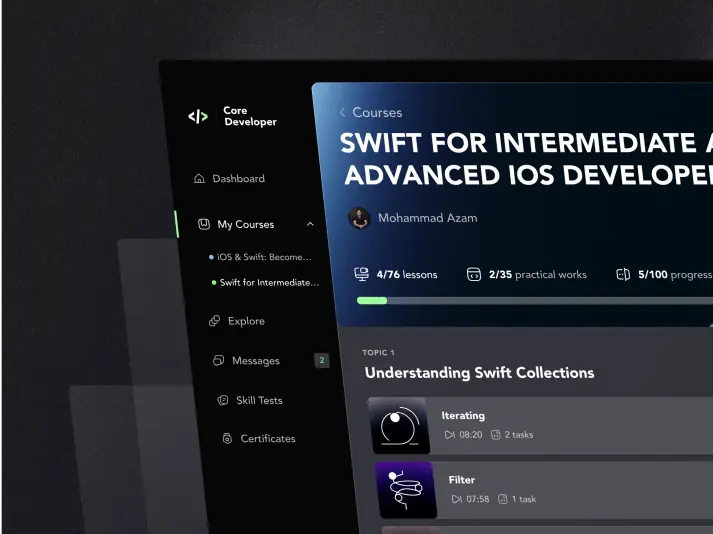
Task: Click the My Courses book icon
Action: tap(204, 225)
